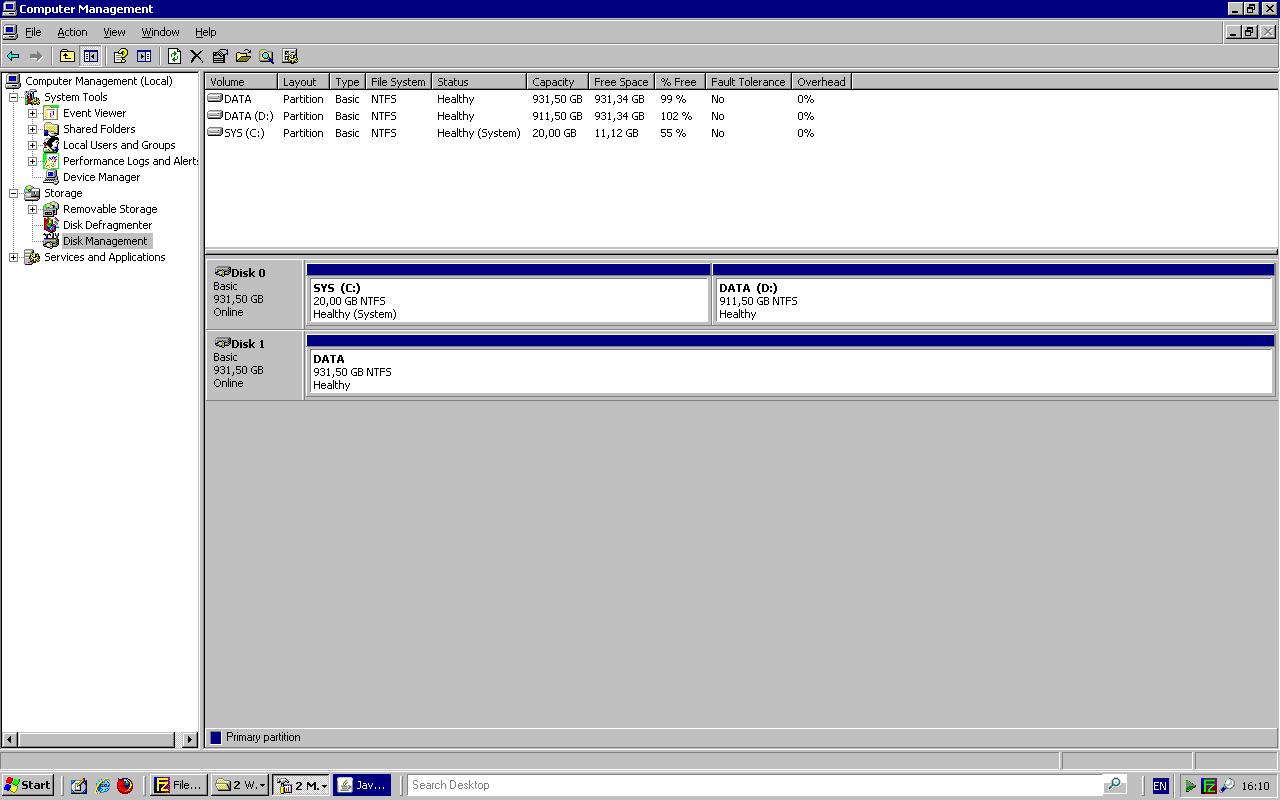Open the File menu
Viewport: 1280px width, 800px height.
[x=33, y=32]
